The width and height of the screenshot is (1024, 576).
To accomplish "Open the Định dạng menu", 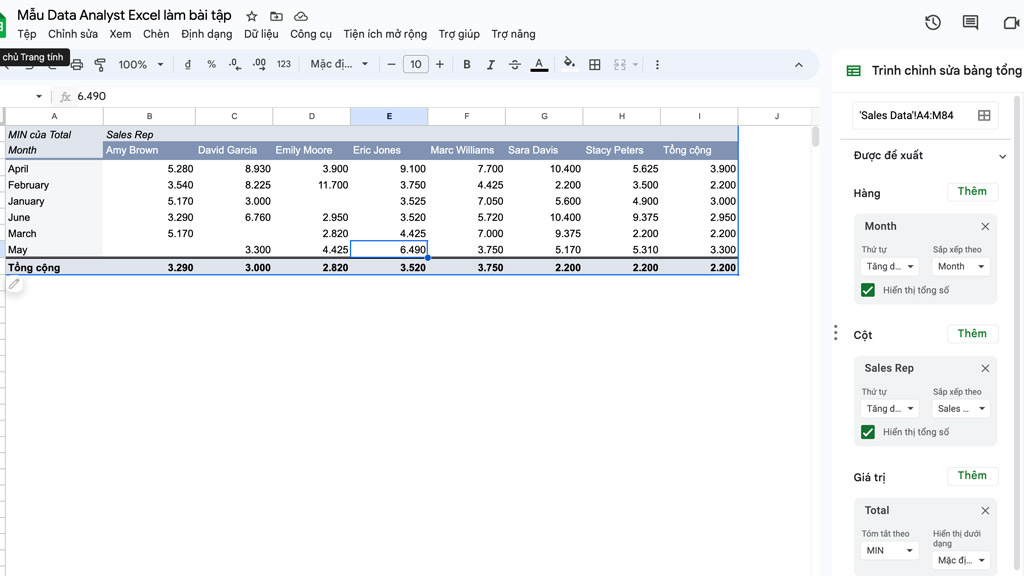I will (x=206, y=34).
